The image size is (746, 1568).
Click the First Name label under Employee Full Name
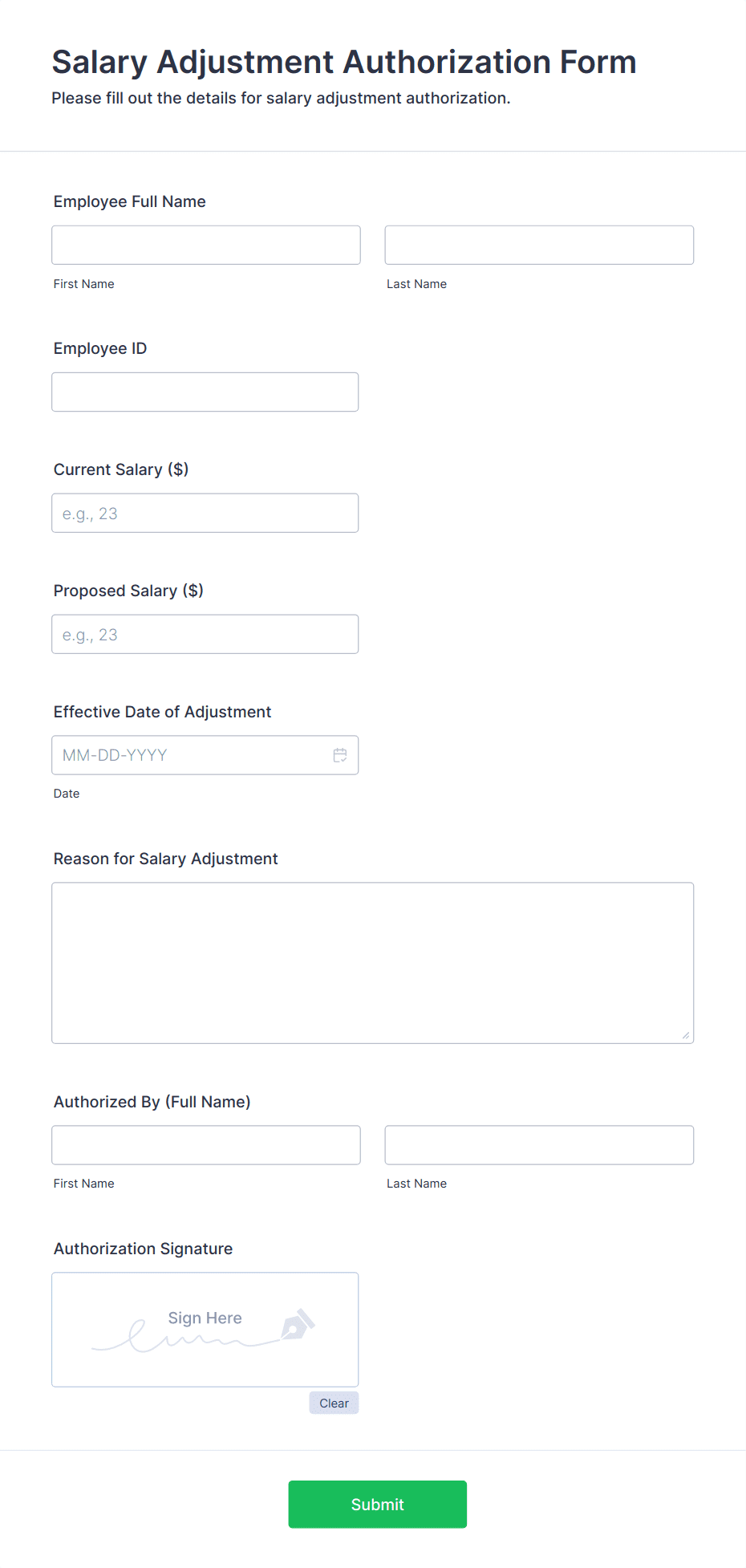[x=83, y=283]
